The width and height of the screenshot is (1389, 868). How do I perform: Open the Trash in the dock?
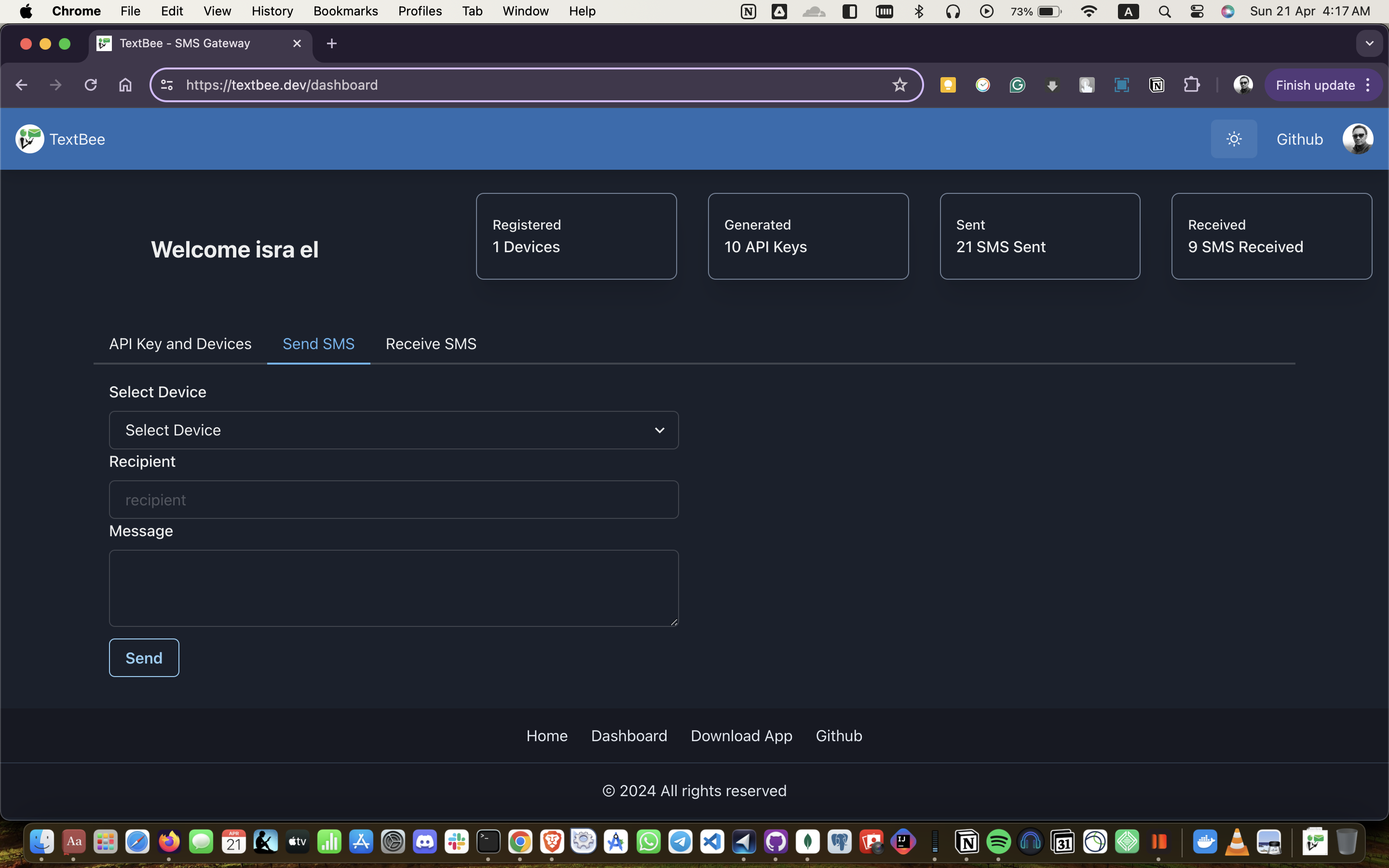coord(1347,842)
